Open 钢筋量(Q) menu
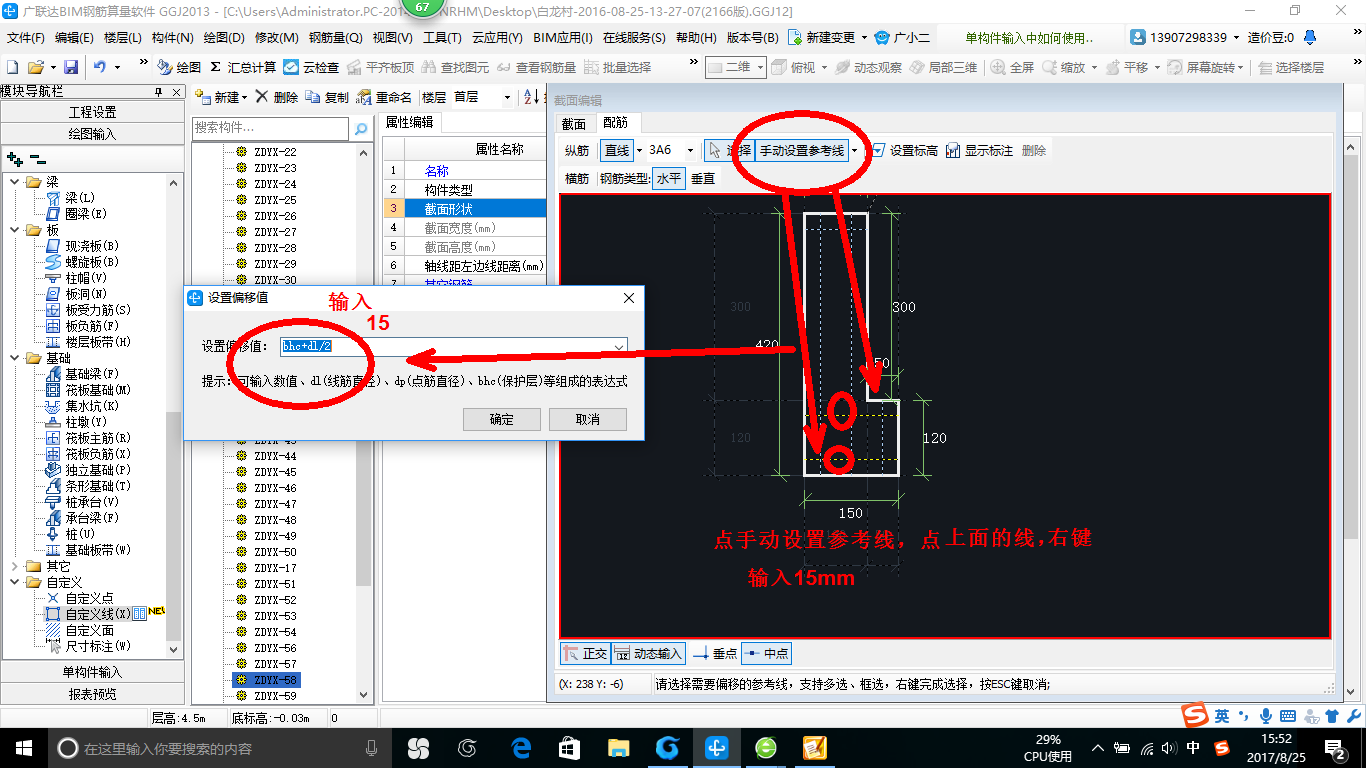The height and width of the screenshot is (768, 1366). 335,38
